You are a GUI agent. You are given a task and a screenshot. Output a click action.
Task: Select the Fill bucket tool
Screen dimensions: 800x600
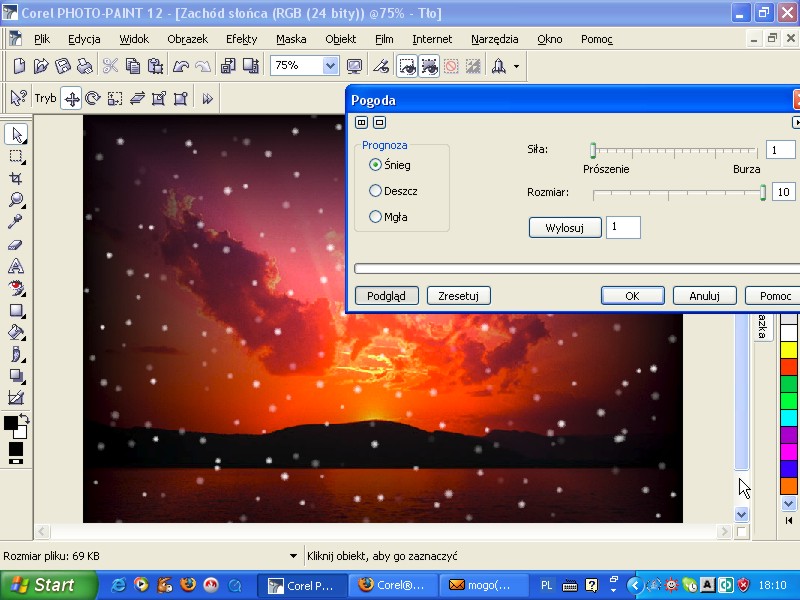pyautogui.click(x=15, y=332)
